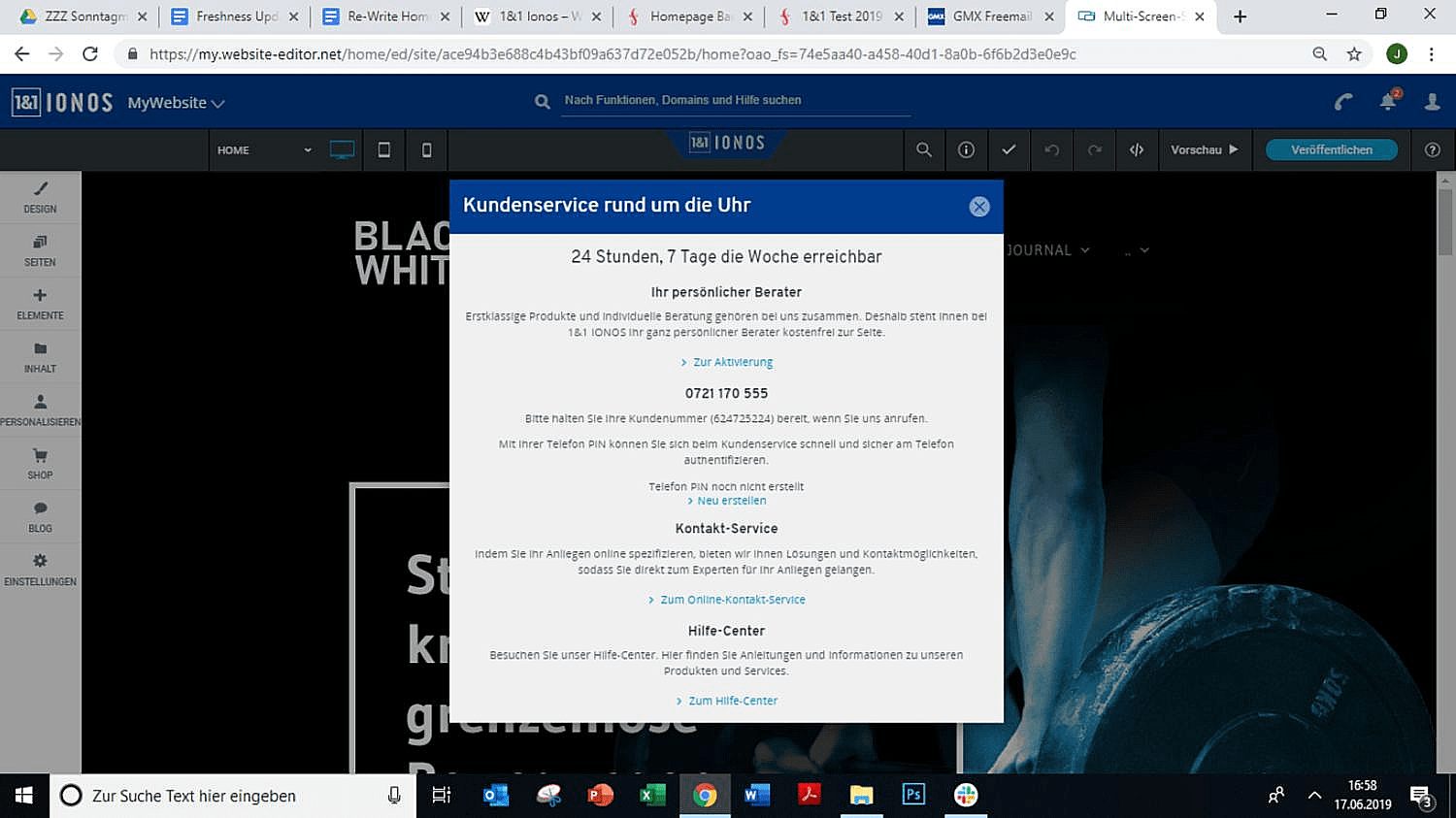Image resolution: width=1456 pixels, height=818 pixels.
Task: Bookmark this page with the star
Action: [x=1354, y=54]
